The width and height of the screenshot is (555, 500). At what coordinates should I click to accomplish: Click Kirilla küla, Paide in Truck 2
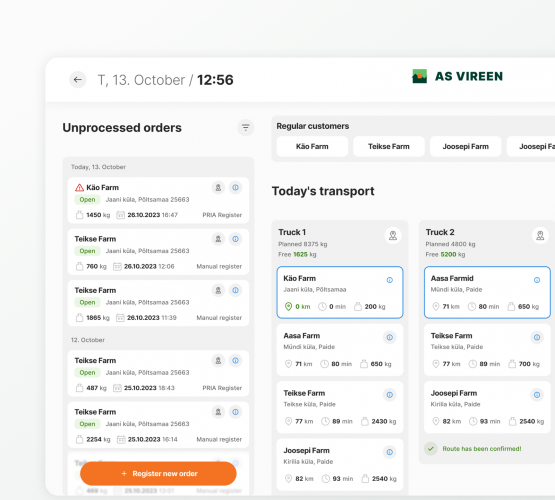456,404
